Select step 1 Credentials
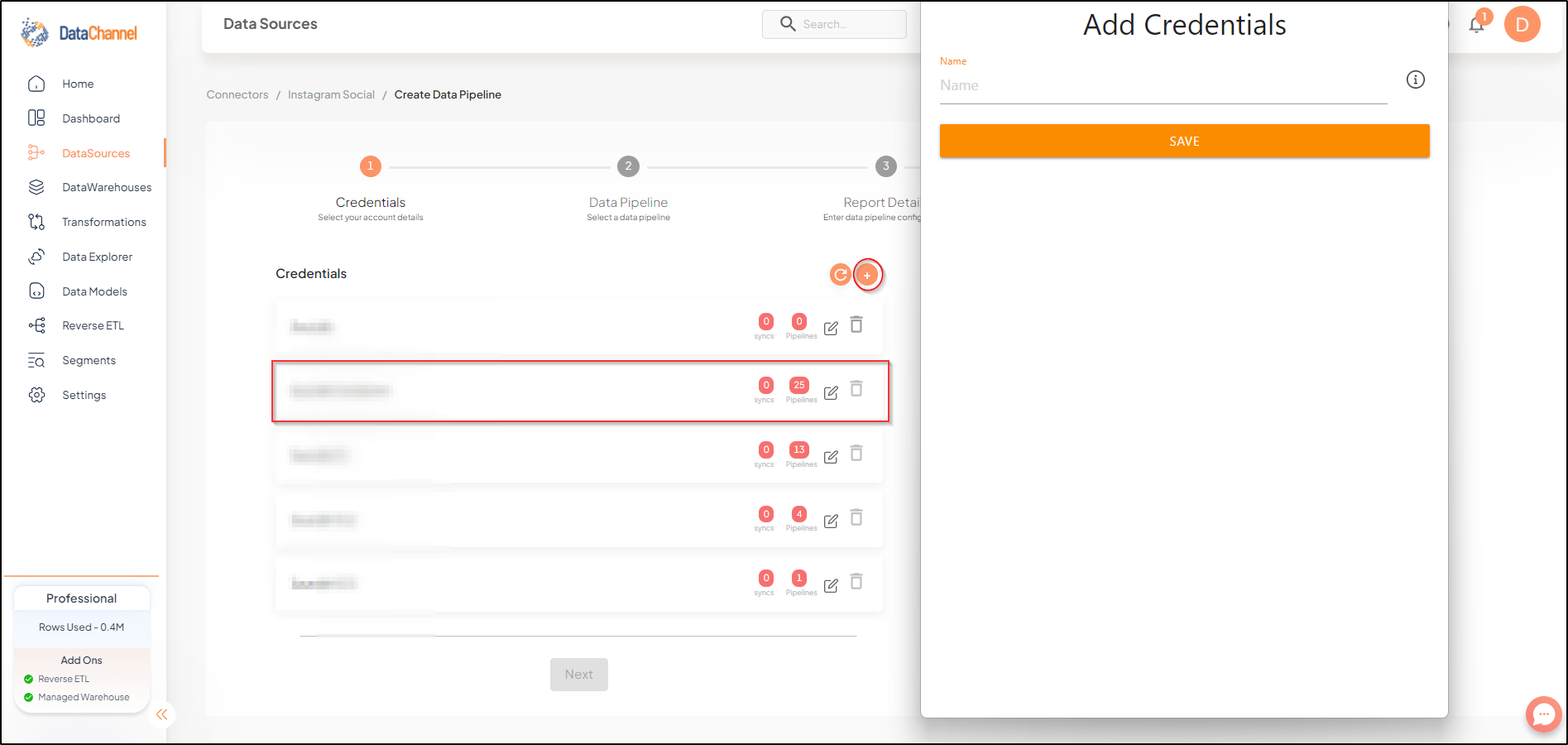Viewport: 1568px width, 745px height. click(x=370, y=166)
